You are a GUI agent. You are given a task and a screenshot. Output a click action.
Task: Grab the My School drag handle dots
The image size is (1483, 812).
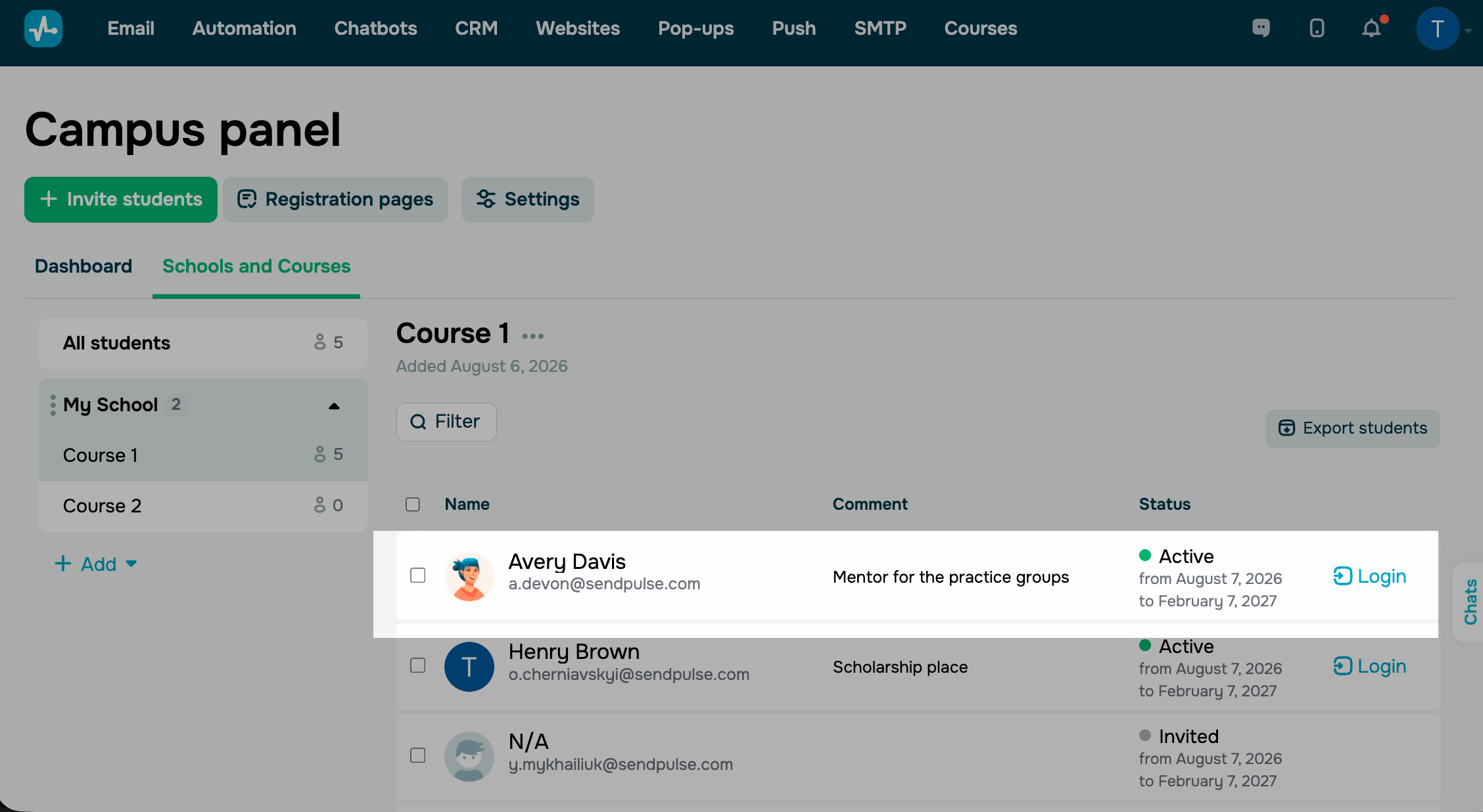pyautogui.click(x=53, y=405)
